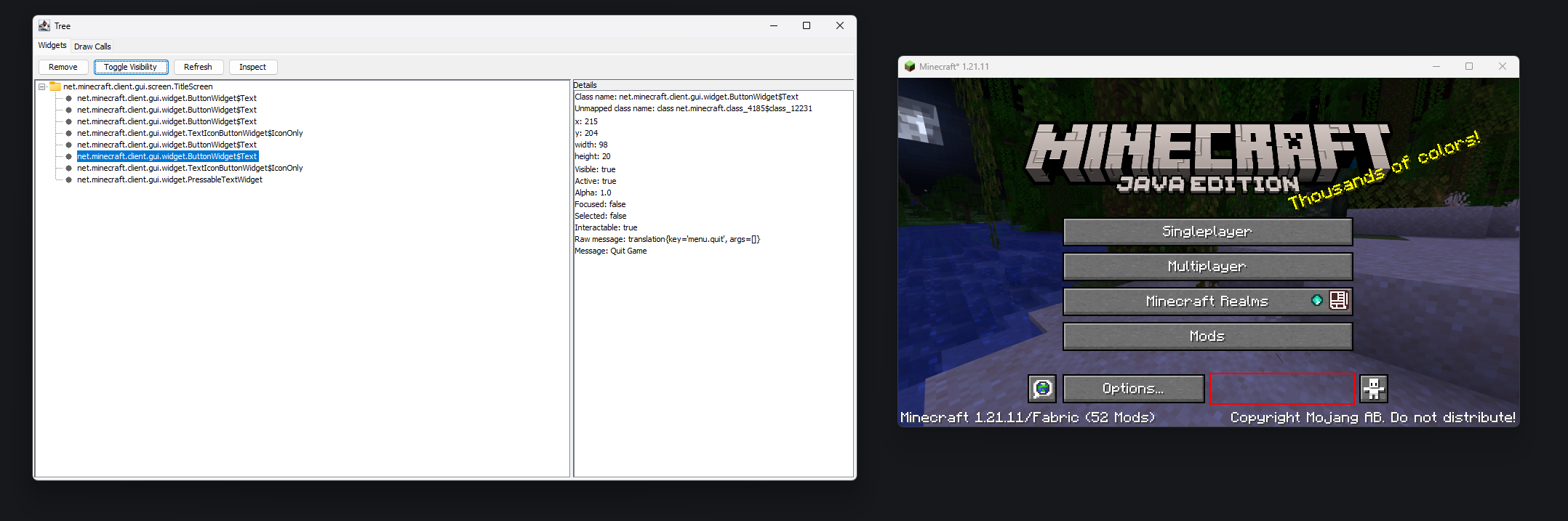Click the Toggle Visibility button

[131, 67]
